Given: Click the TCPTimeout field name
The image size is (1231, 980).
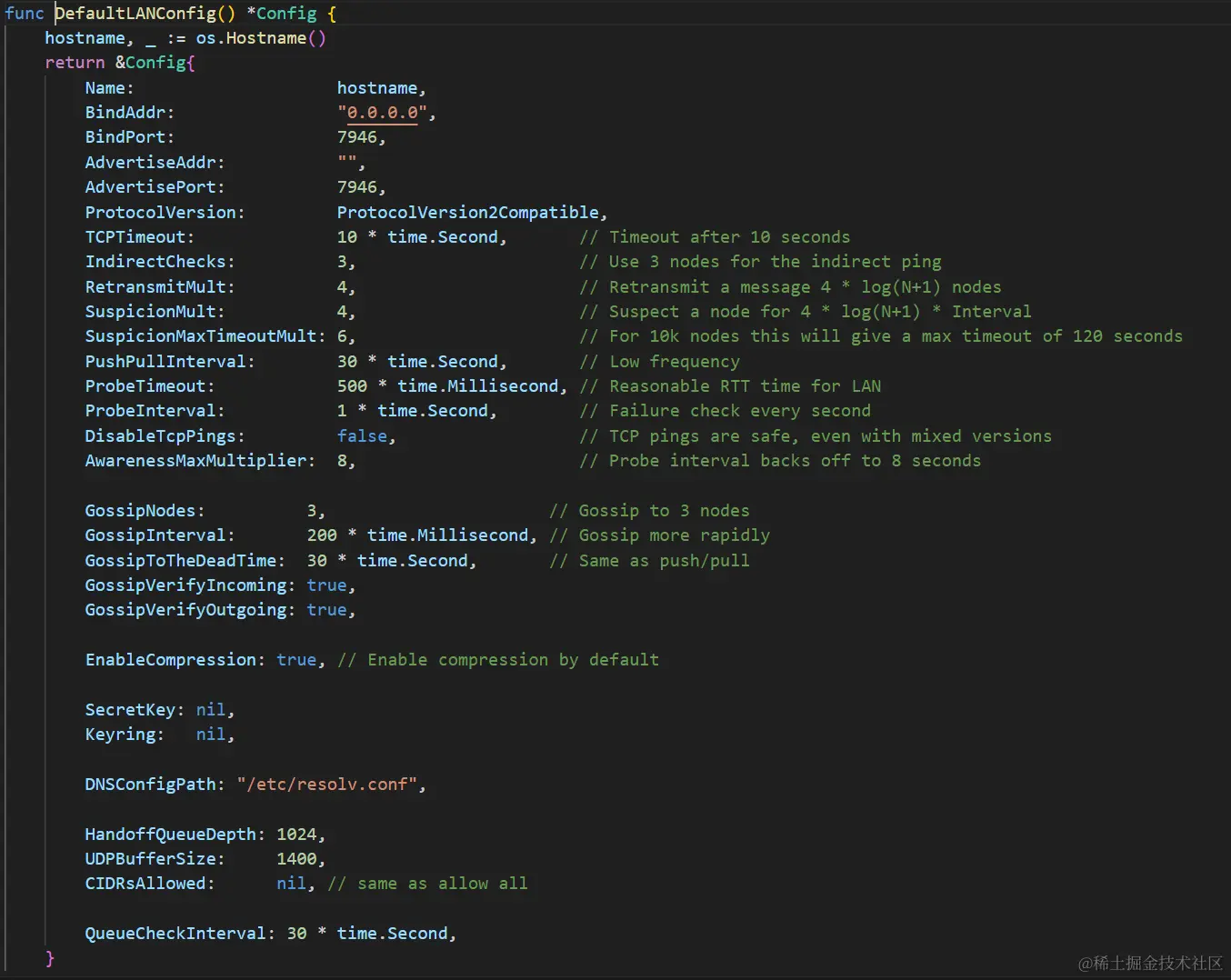Looking at the screenshot, I should (x=135, y=237).
